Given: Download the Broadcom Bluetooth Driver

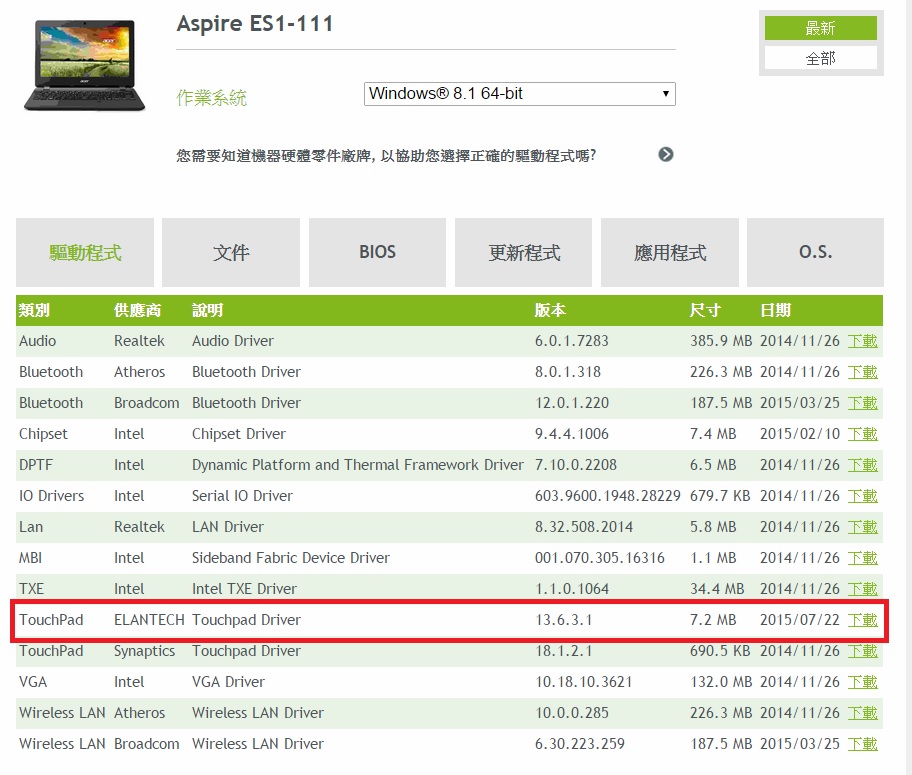Looking at the screenshot, I should click(862, 403).
